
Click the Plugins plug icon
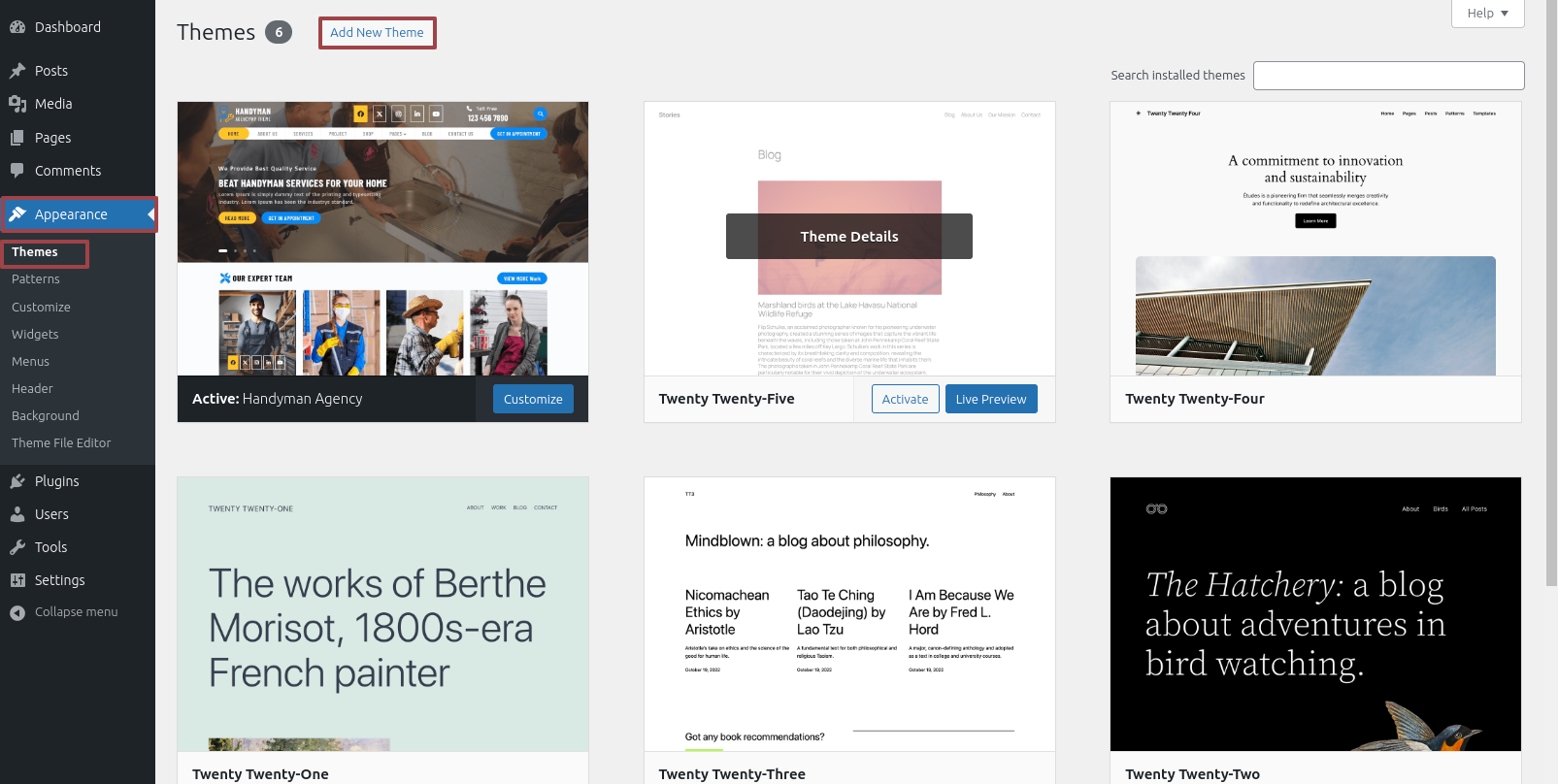17,481
